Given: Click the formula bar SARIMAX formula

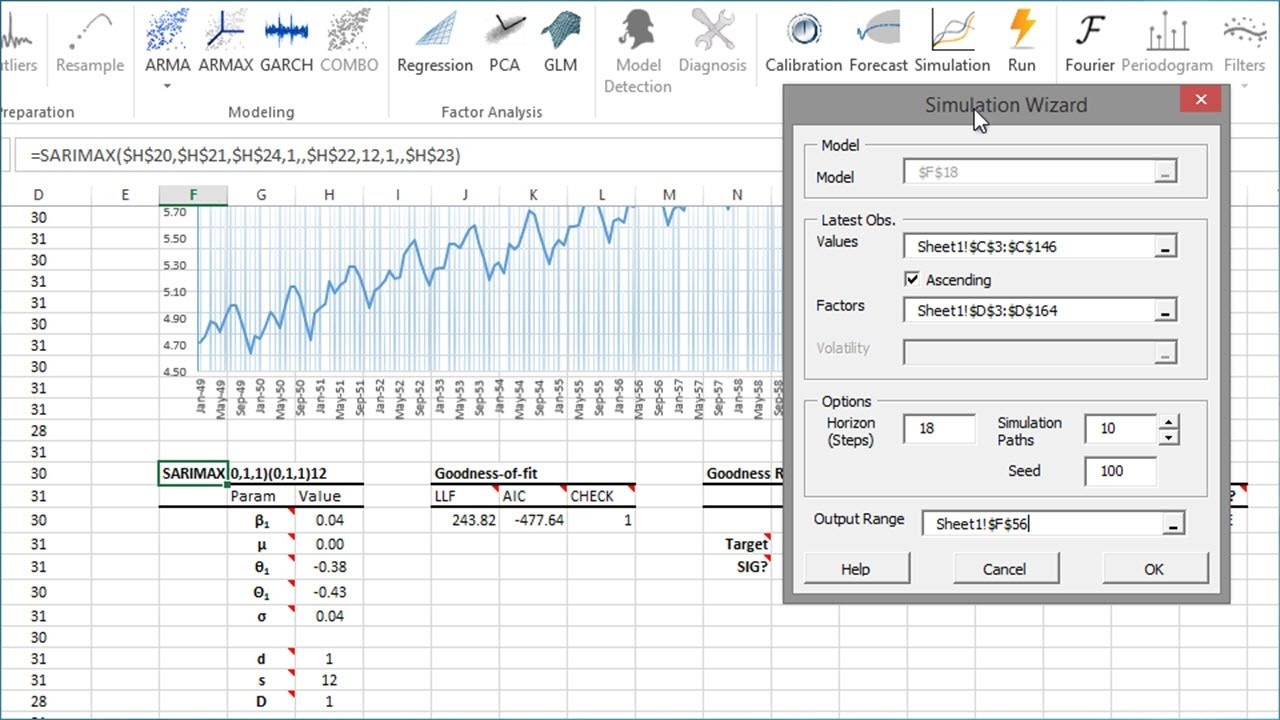Looking at the screenshot, I should [x=245, y=155].
